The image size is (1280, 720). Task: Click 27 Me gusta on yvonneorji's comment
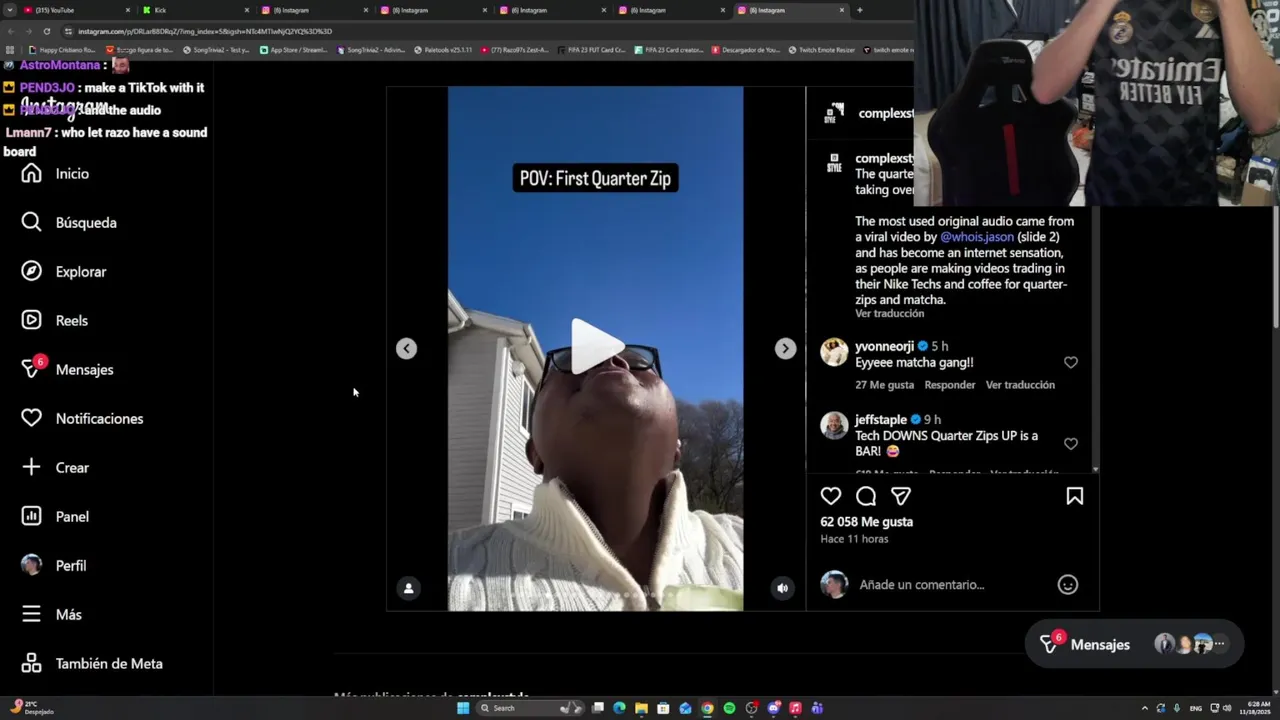pyautogui.click(x=884, y=385)
